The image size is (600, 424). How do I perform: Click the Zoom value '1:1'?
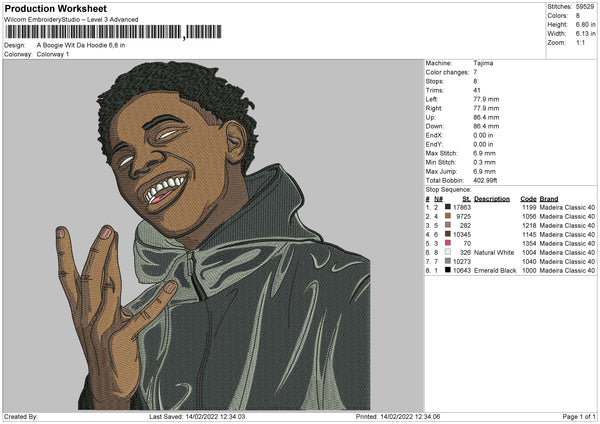580,42
